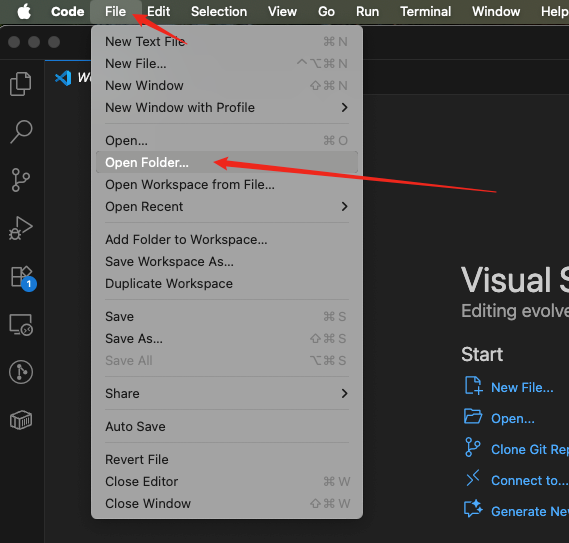Viewport: 569px width, 543px height.
Task: Expand New Window with Profile submenu
Action: tap(227, 107)
